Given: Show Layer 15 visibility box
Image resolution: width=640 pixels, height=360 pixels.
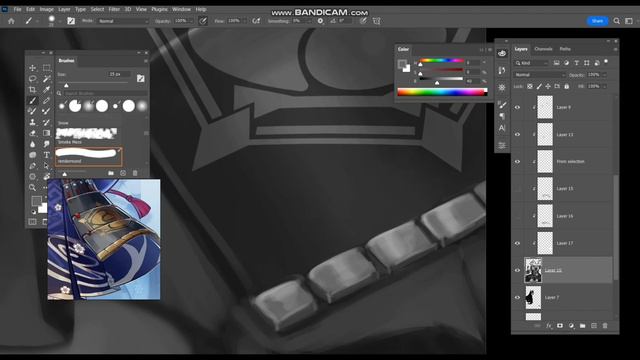Looking at the screenshot, I should [x=517, y=189].
